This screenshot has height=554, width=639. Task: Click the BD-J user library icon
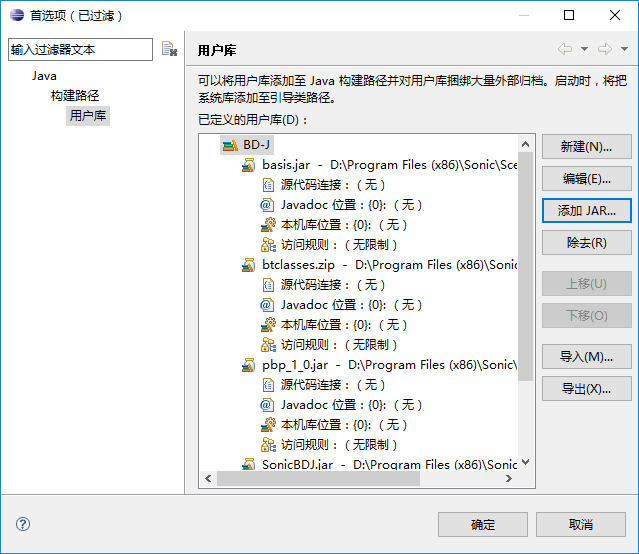coord(230,145)
